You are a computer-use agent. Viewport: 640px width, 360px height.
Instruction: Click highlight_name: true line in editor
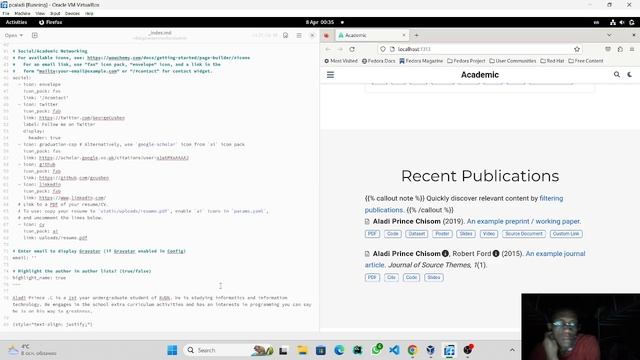(x=39, y=278)
